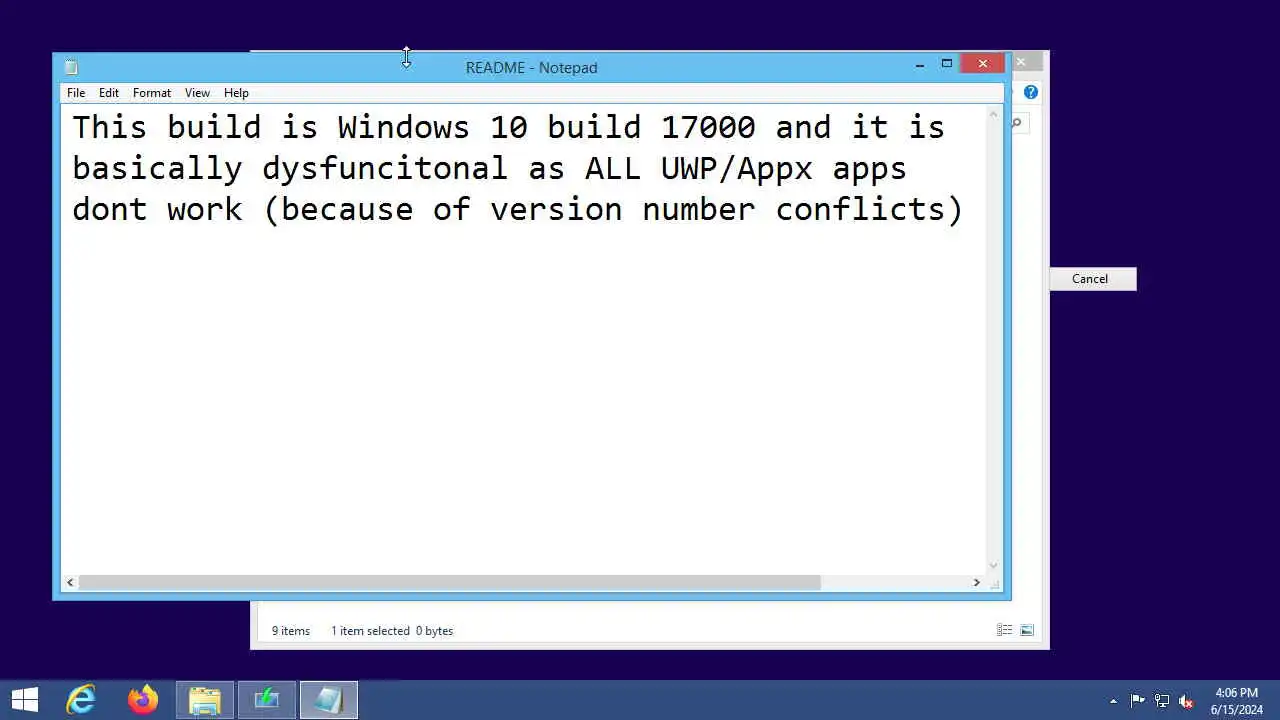Click the horizontal scrollbar thumb in Notepad
Screen dimensions: 1280x720
click(x=449, y=582)
